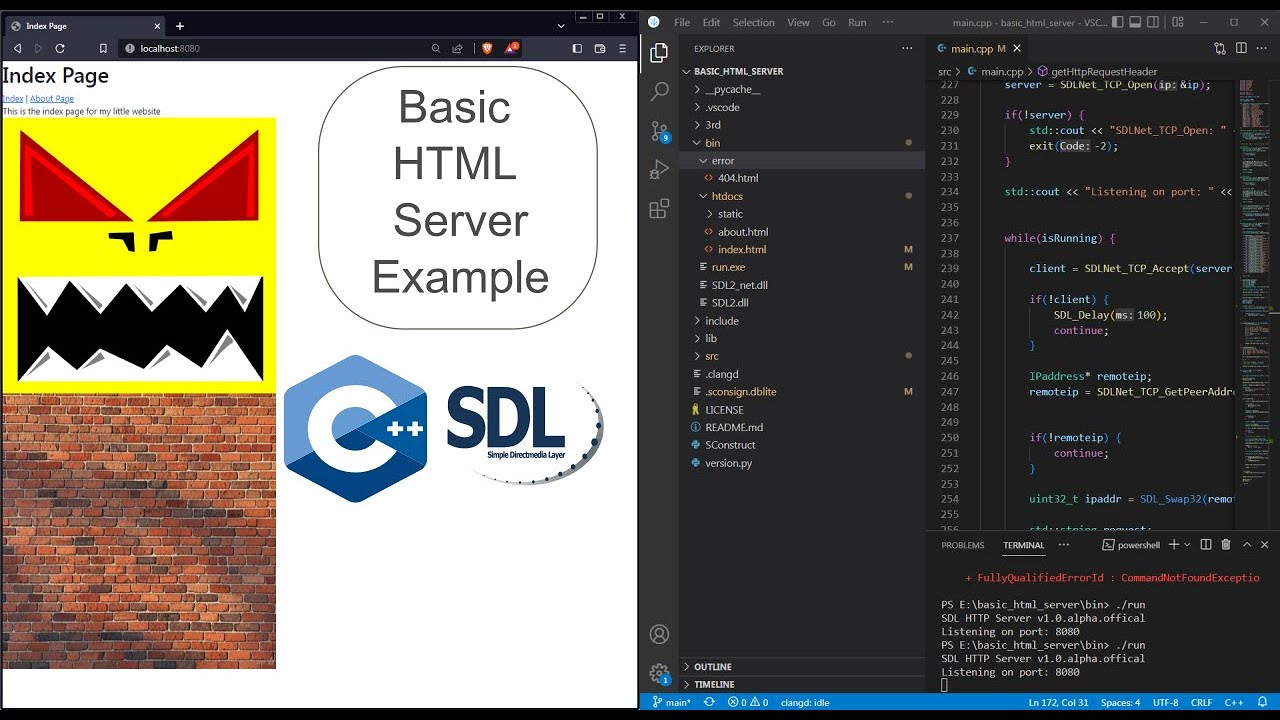Image resolution: width=1280 pixels, height=720 pixels.
Task: Open Source Control view in activity bar
Action: pyautogui.click(x=659, y=131)
